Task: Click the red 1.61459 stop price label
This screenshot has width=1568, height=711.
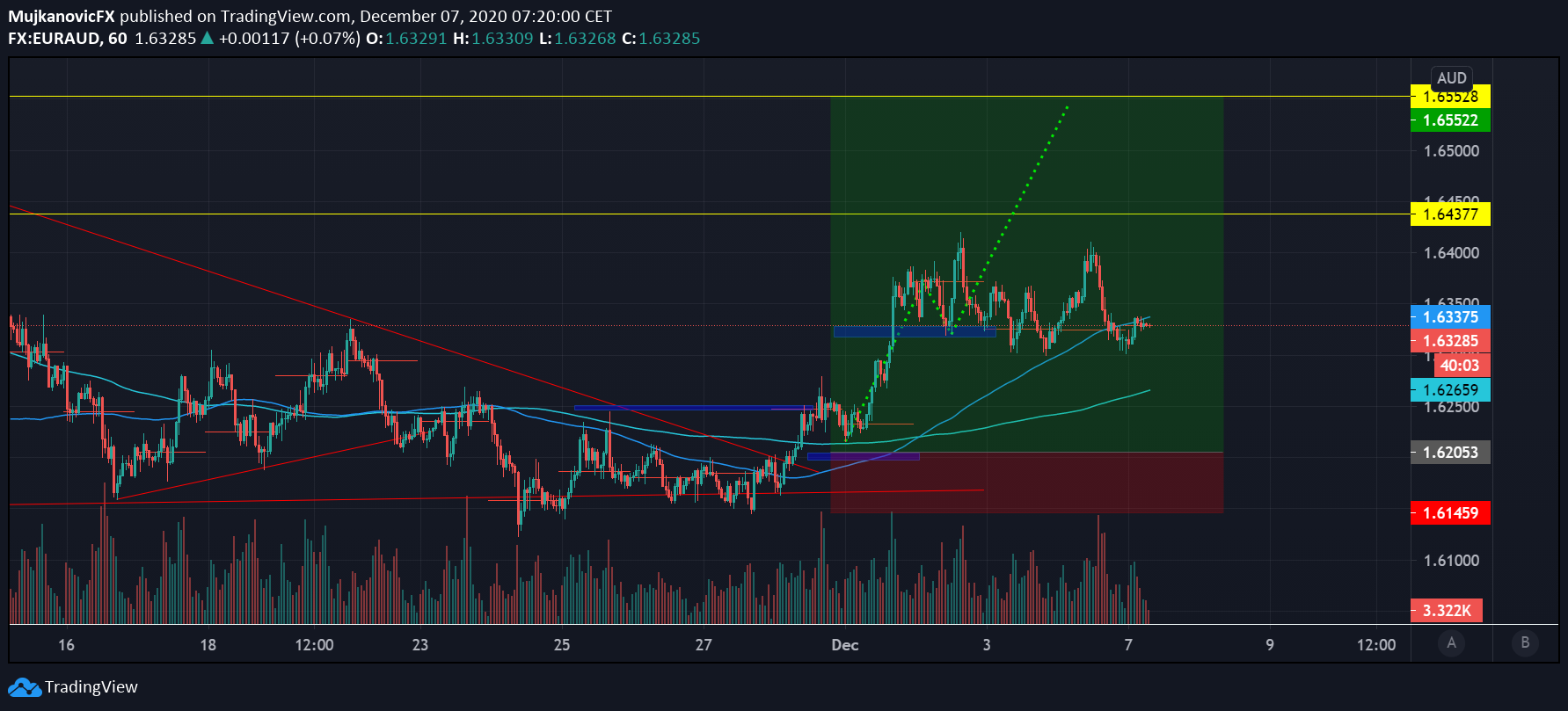Action: point(1450,513)
